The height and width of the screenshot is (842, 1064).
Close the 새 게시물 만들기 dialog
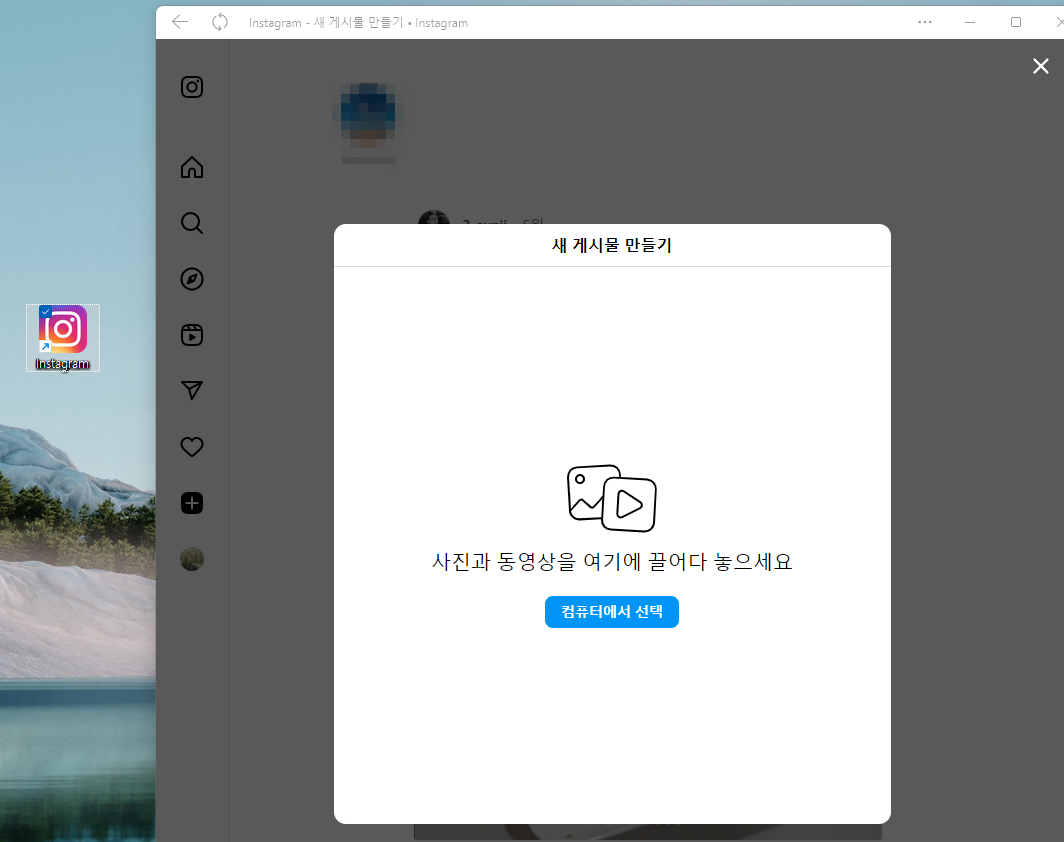point(1040,66)
